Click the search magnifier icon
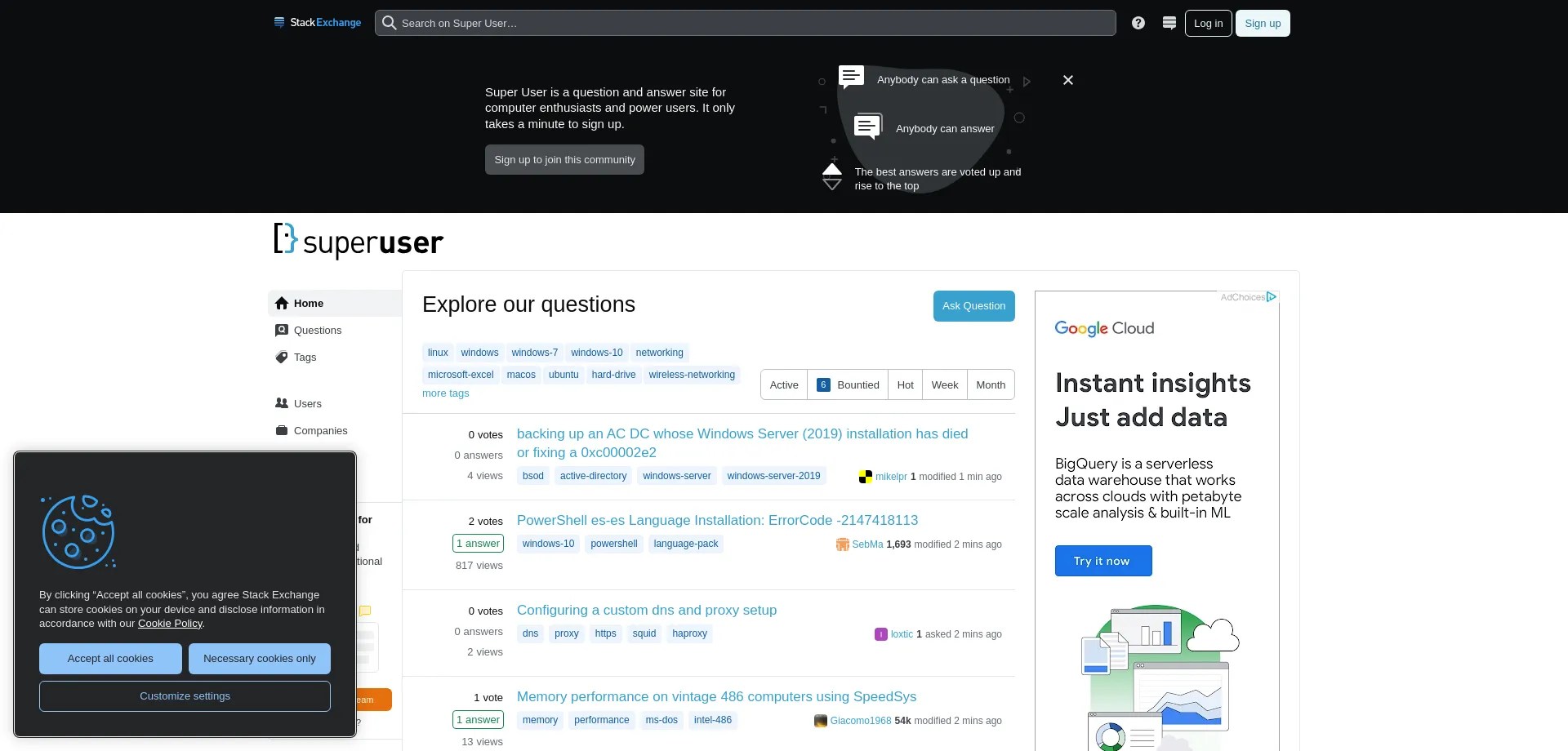Screen dimensions: 1568x751 click(x=390, y=23)
